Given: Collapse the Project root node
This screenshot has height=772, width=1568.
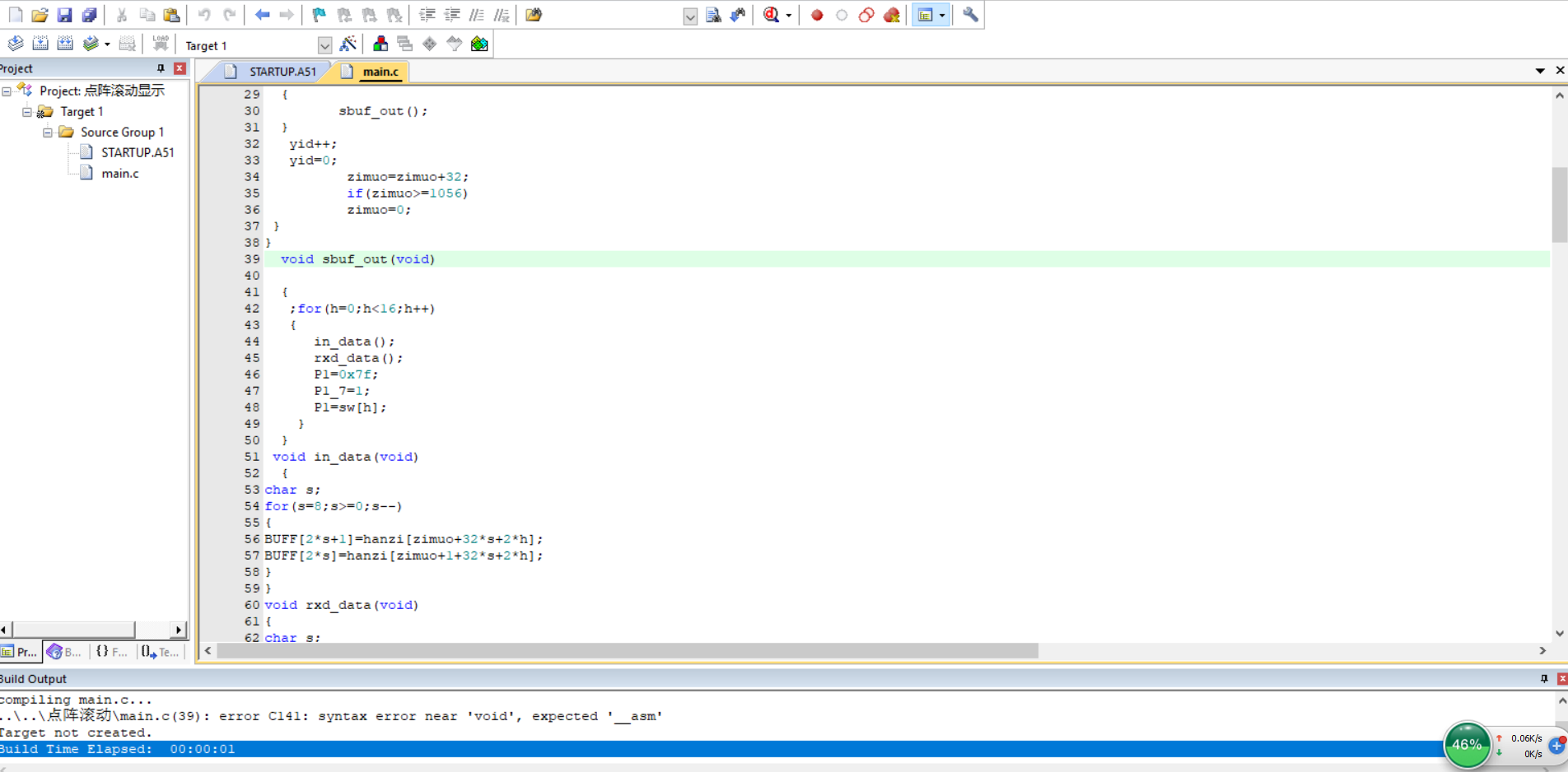Looking at the screenshot, I should coord(7,91).
